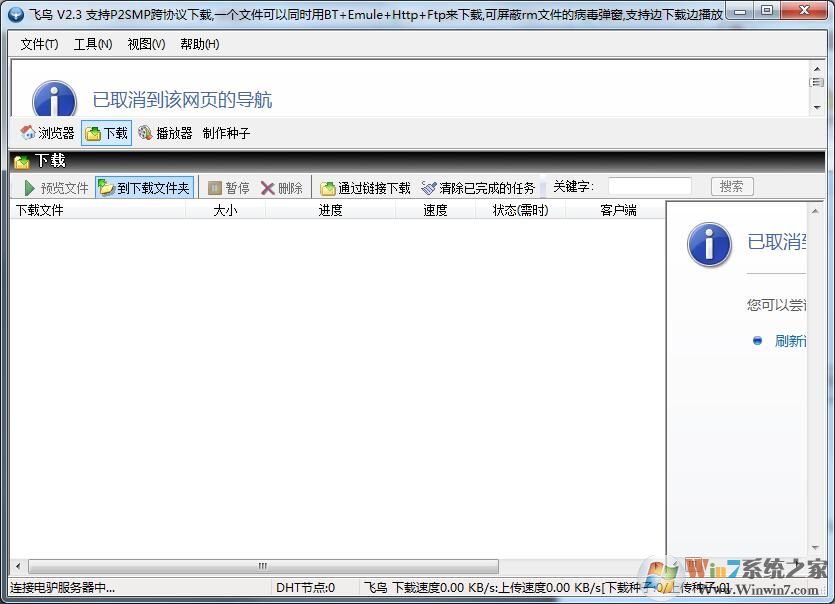835x604 pixels.
Task: Click the info icon in the side panel
Action: (709, 244)
